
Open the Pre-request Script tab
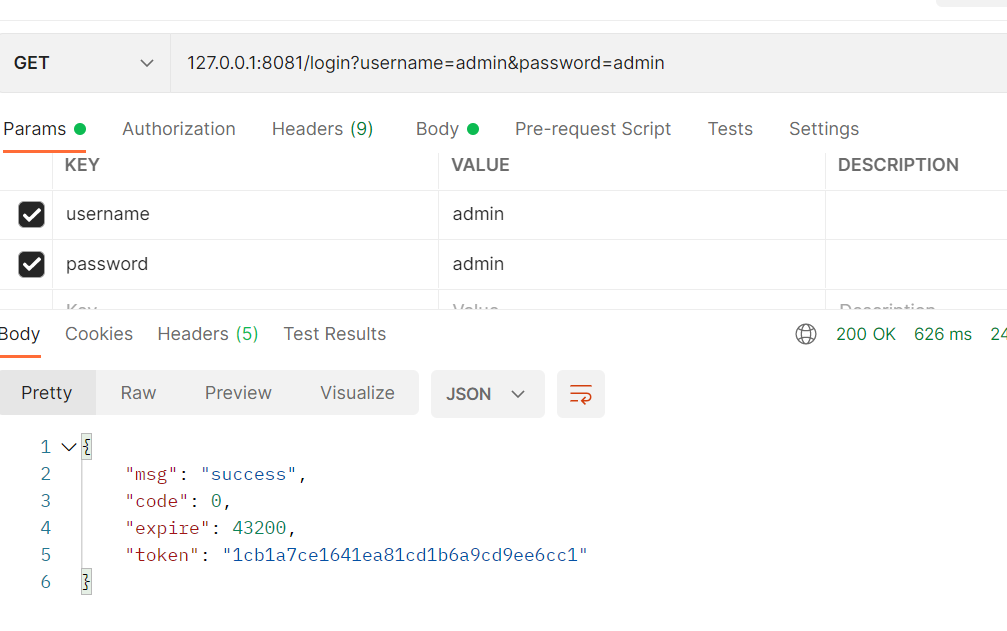coord(593,129)
